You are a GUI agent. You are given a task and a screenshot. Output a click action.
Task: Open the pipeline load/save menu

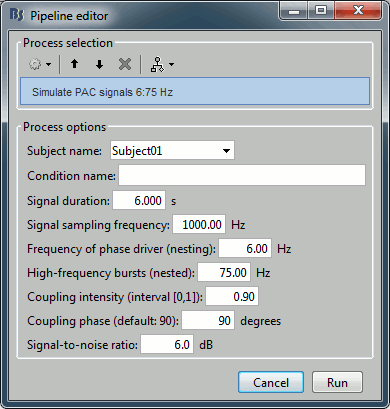162,64
